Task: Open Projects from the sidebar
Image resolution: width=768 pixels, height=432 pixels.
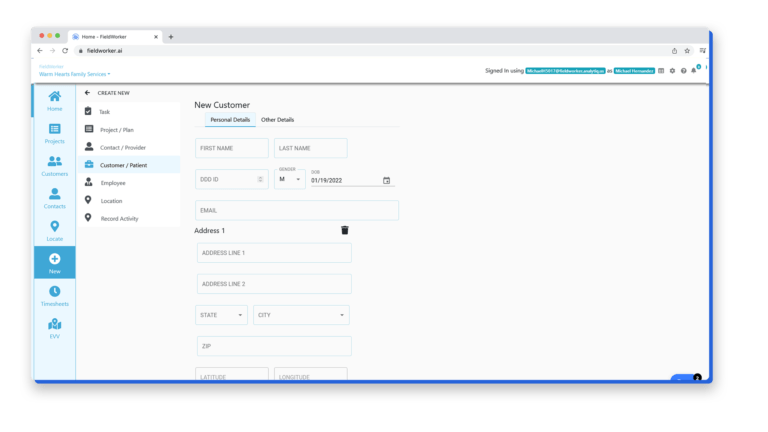Action: coord(54,134)
